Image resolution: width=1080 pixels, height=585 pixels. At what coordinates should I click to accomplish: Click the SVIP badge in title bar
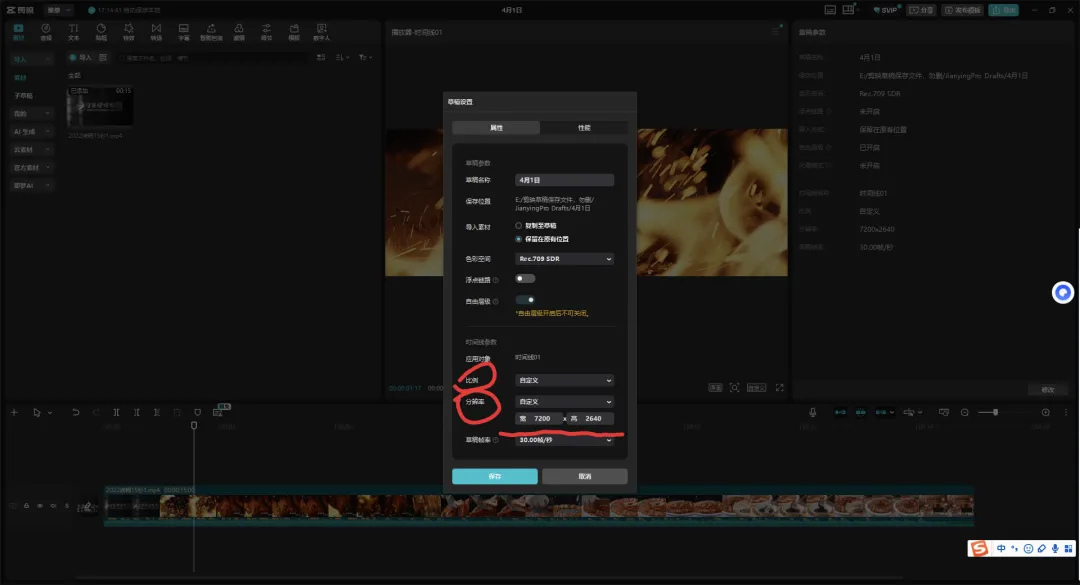886,10
